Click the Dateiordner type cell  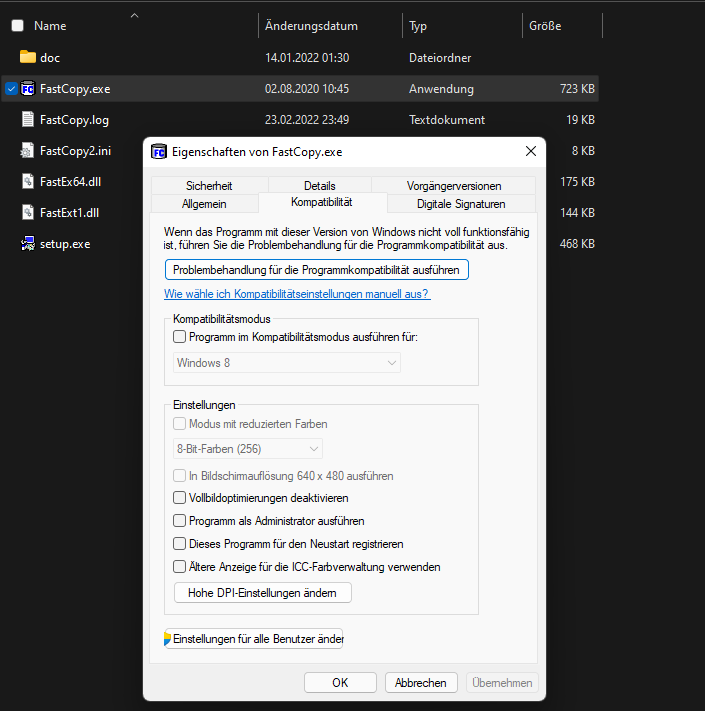tap(440, 58)
